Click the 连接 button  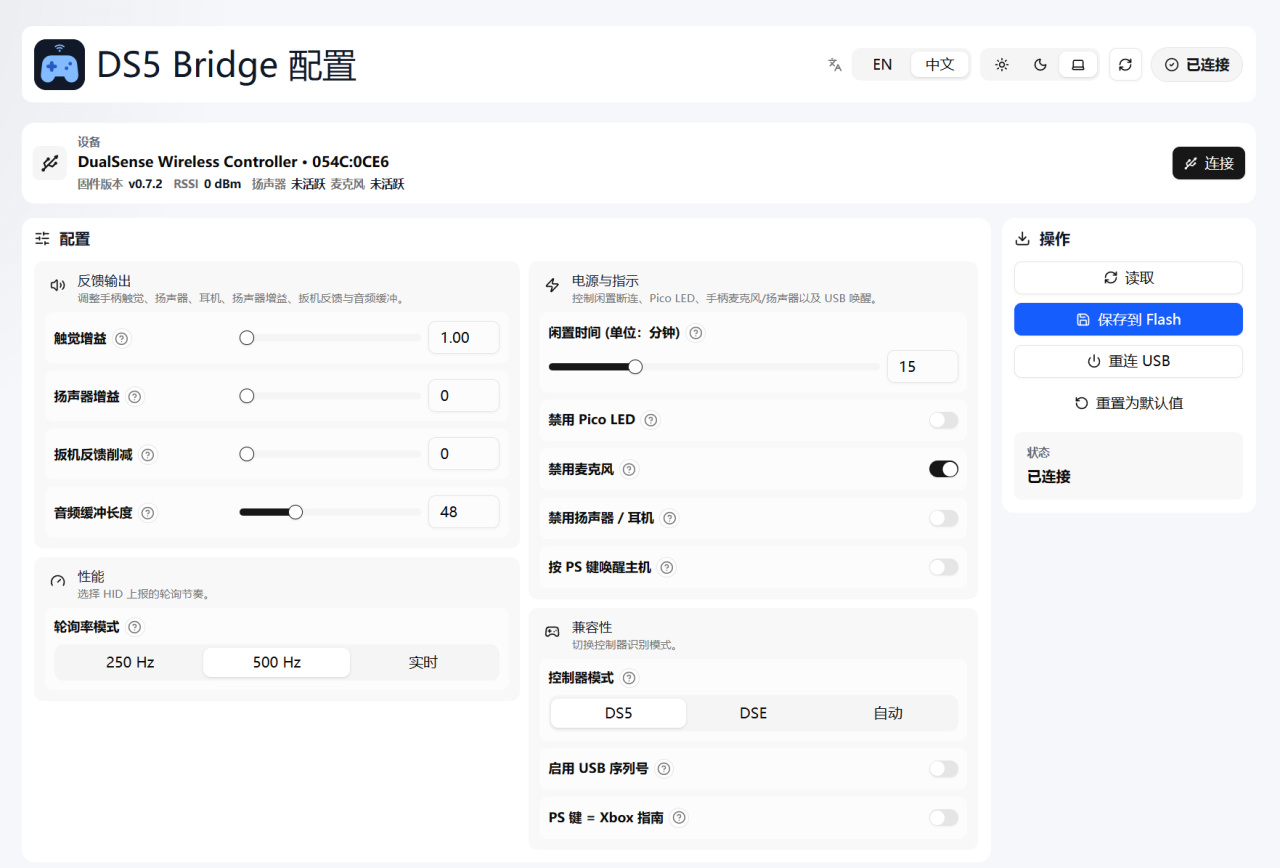[x=1208, y=163]
